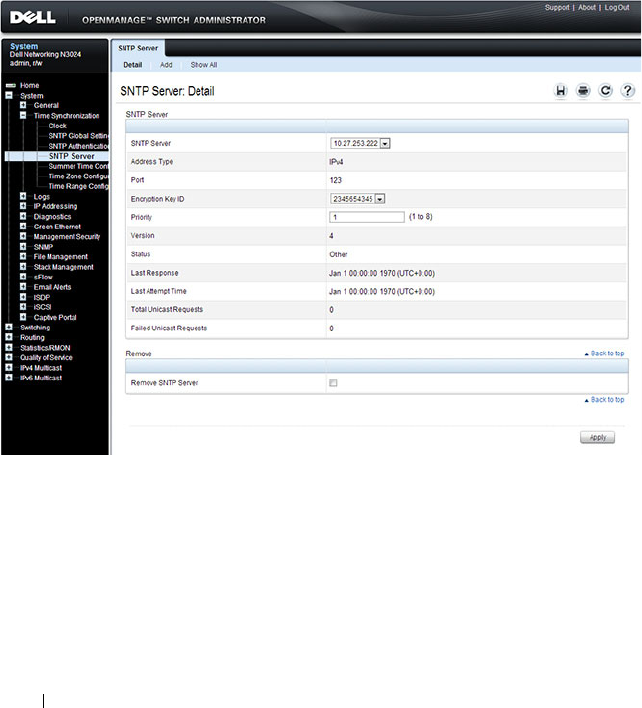This screenshot has width=642, height=708.
Task: Expand the Diagnostics node
Action: pyautogui.click(x=23, y=216)
